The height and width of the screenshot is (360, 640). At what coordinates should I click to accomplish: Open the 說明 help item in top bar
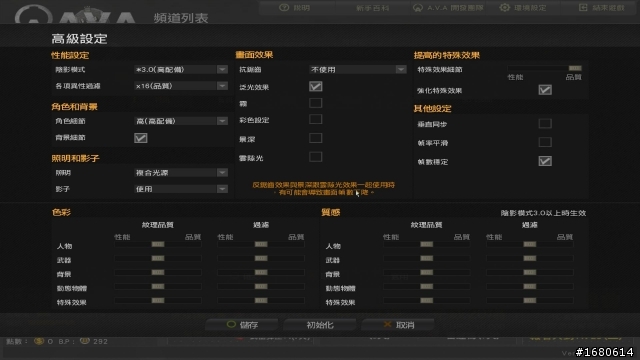[295, 8]
